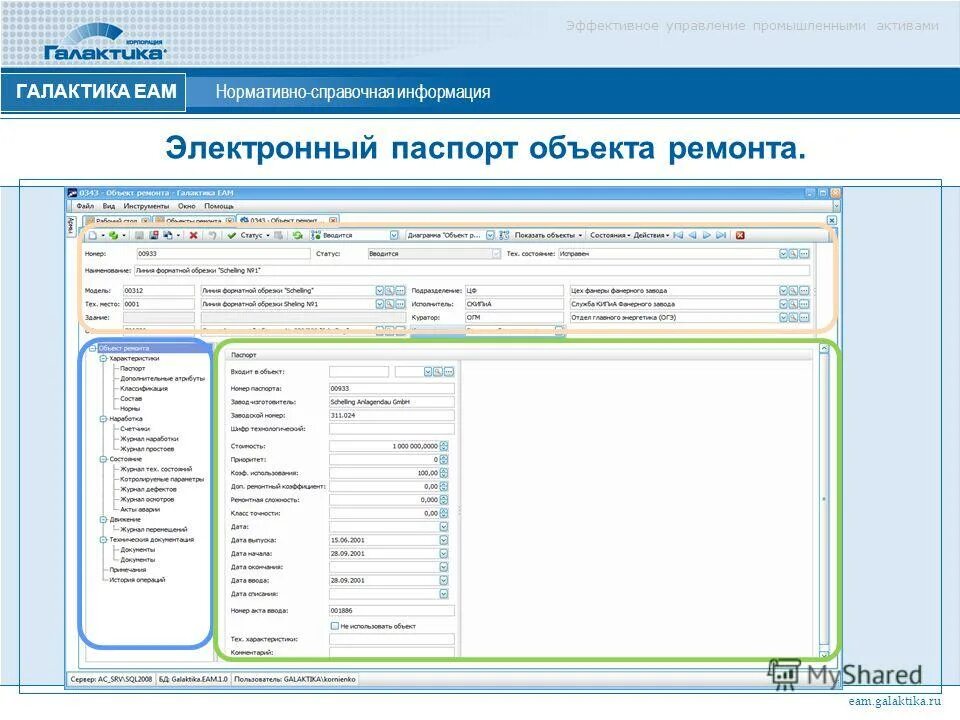Click the refresh icon in the toolbar

(x=298, y=233)
